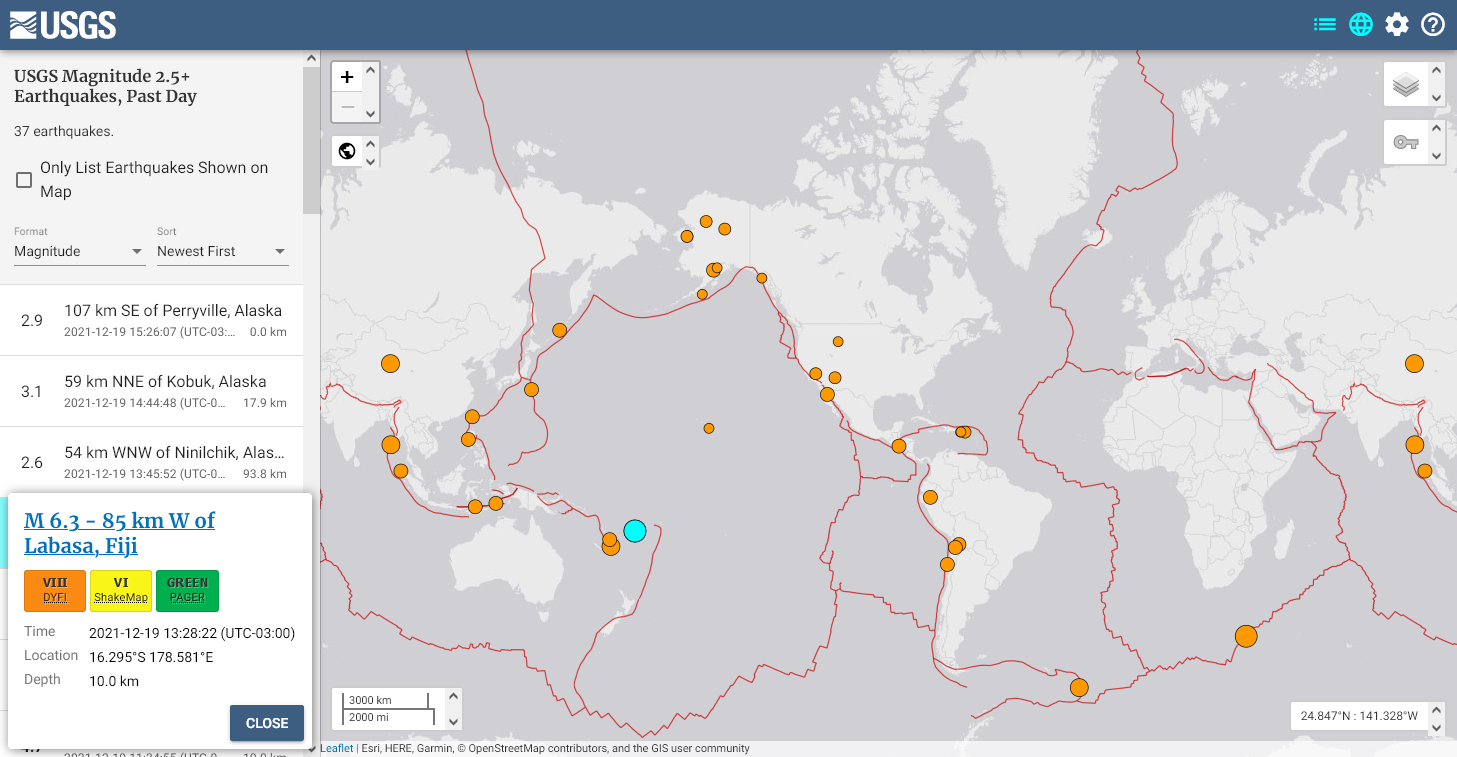Click the yellow ShakeMap VI badge

point(121,590)
